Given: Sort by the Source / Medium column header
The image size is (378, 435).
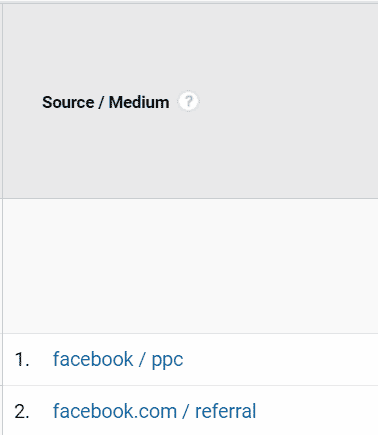Looking at the screenshot, I should point(105,102).
